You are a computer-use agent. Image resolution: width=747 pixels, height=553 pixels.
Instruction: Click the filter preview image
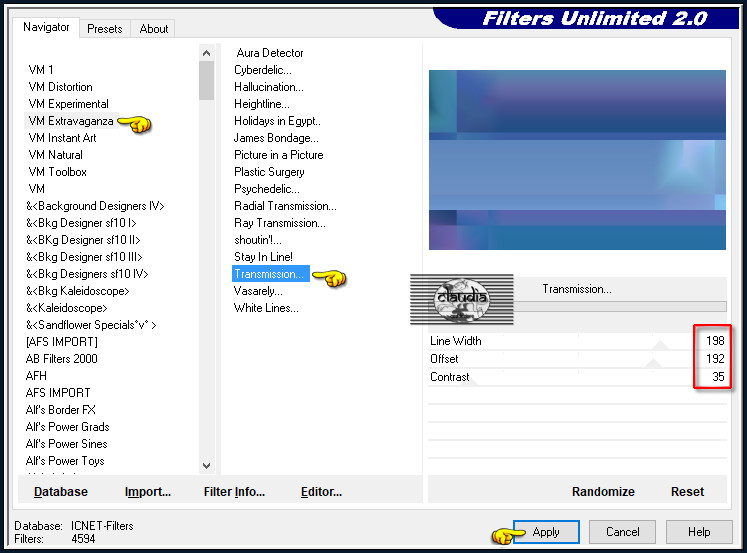pyautogui.click(x=577, y=160)
